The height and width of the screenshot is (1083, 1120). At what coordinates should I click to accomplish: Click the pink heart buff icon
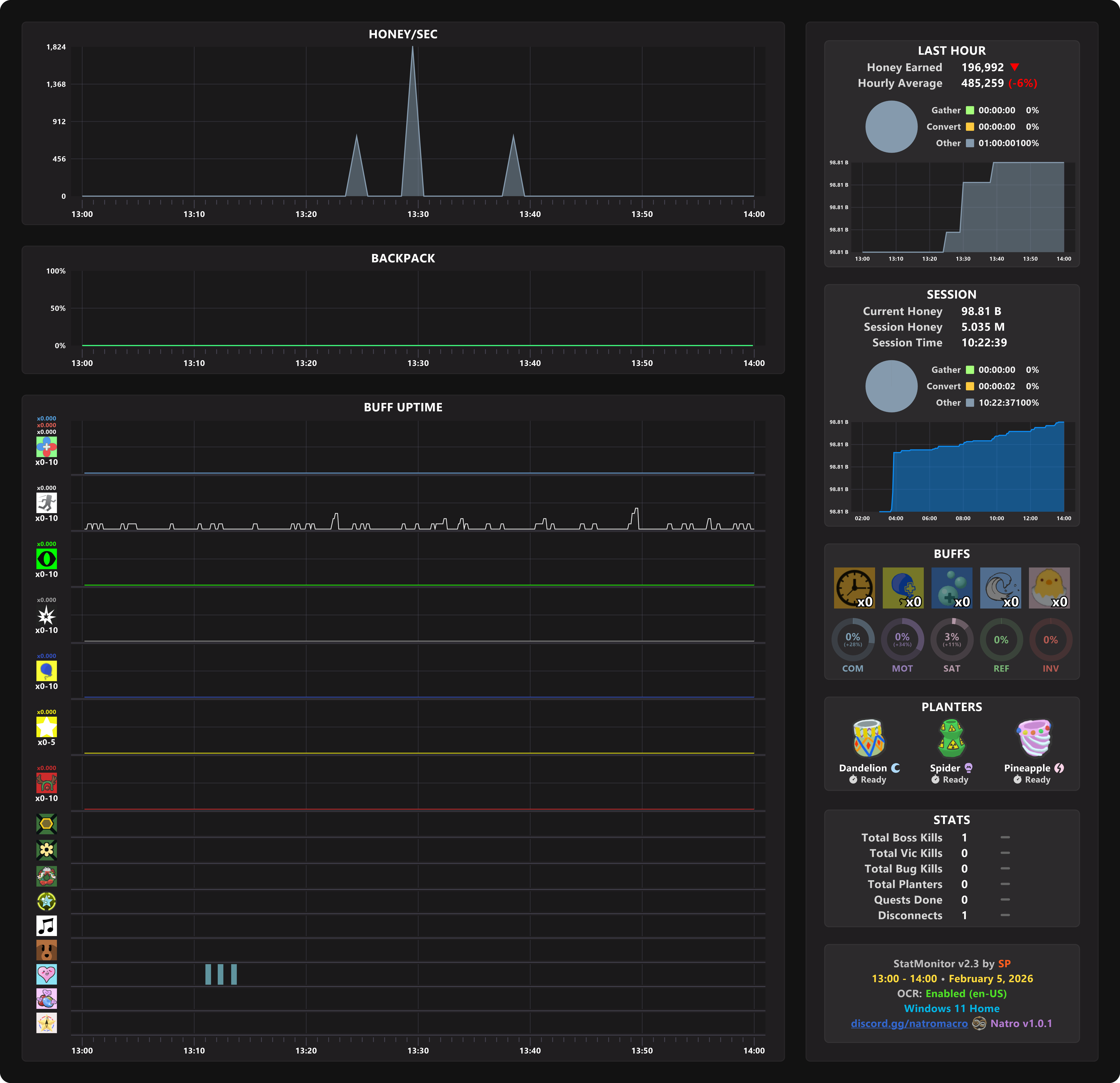[46, 974]
